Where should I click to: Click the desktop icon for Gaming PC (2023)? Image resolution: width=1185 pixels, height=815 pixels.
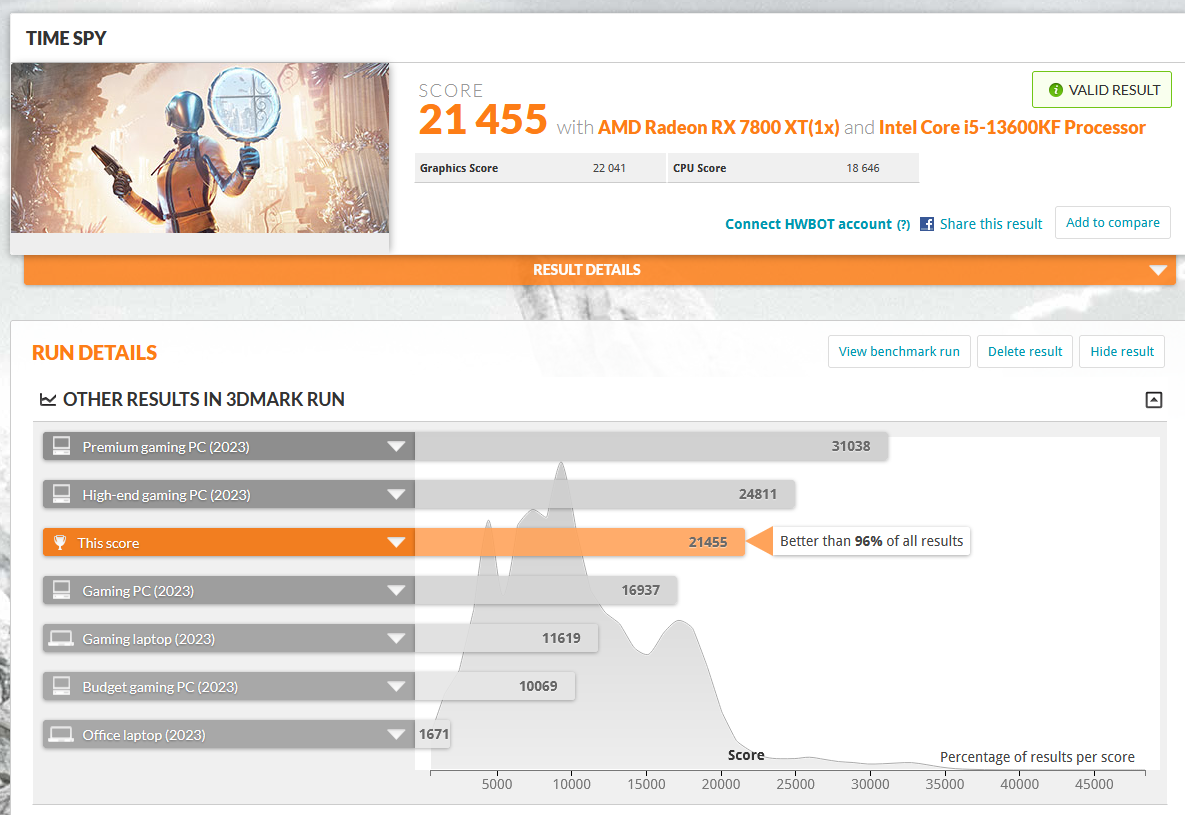61,590
